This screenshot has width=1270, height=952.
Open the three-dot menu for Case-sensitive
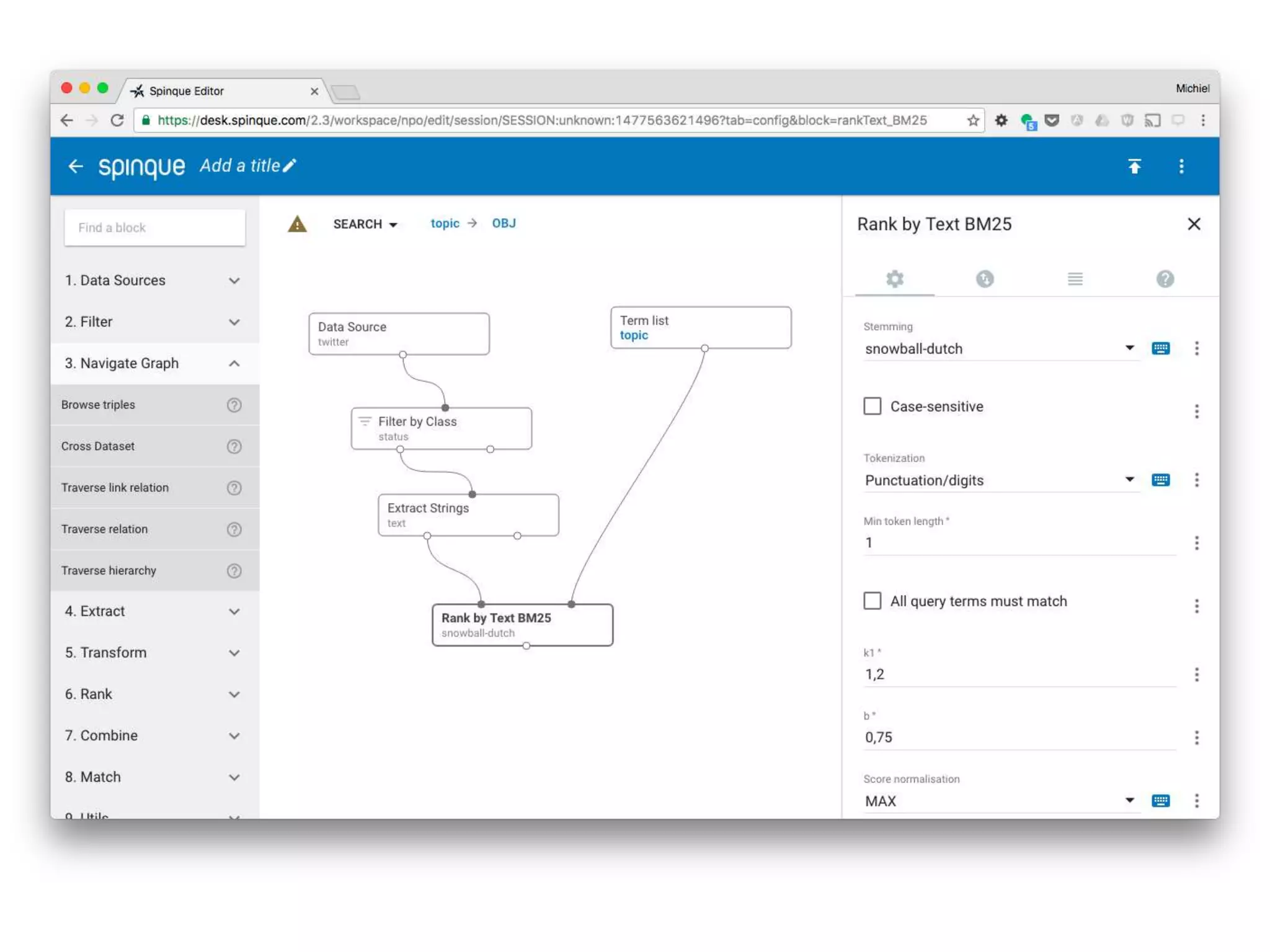point(1196,411)
